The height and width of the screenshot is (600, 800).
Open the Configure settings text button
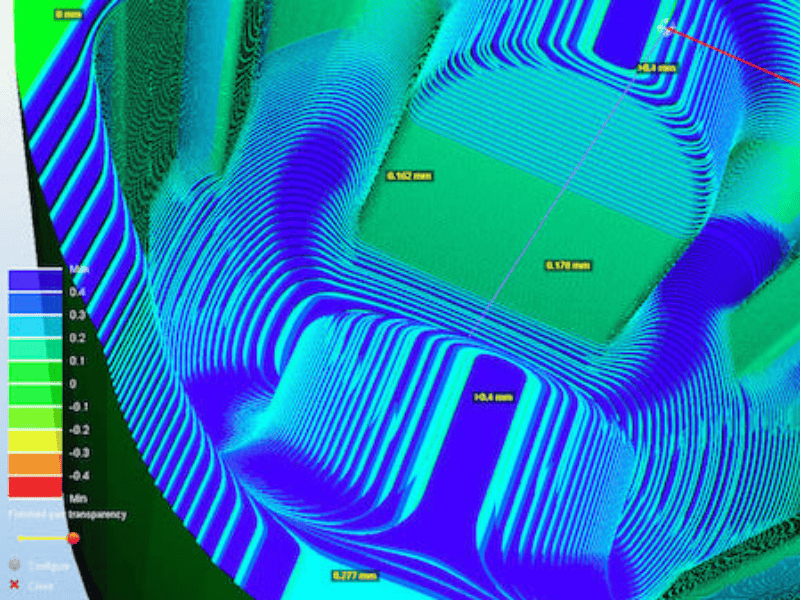[49, 566]
